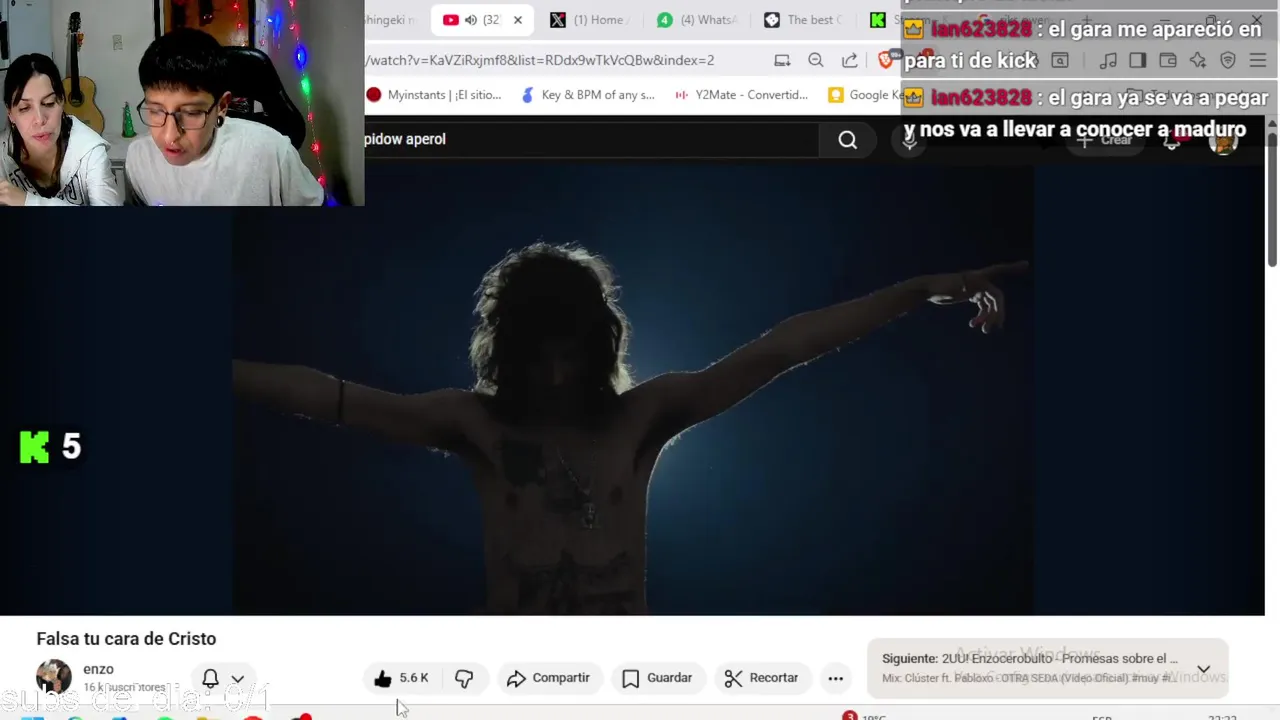Open Leo AI sparkle icon
Image resolution: width=1280 pixels, height=720 pixels.
coord(1197,61)
